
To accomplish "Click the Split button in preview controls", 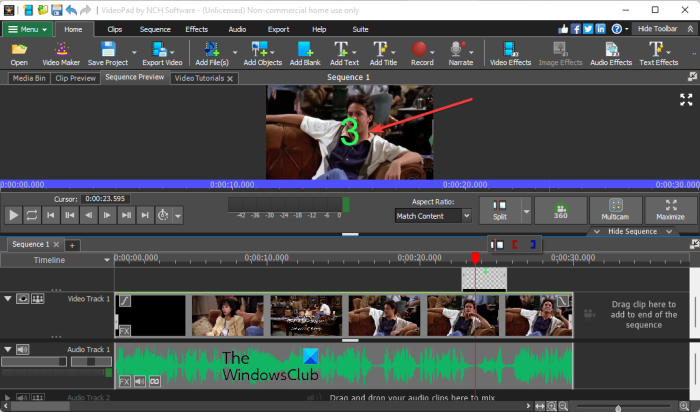I will coord(500,210).
